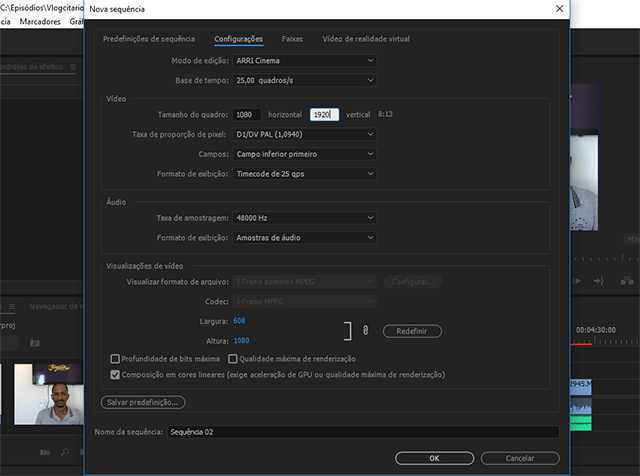Open Taxa de proporção de pixel dropdown
640x476 pixels.
point(304,134)
